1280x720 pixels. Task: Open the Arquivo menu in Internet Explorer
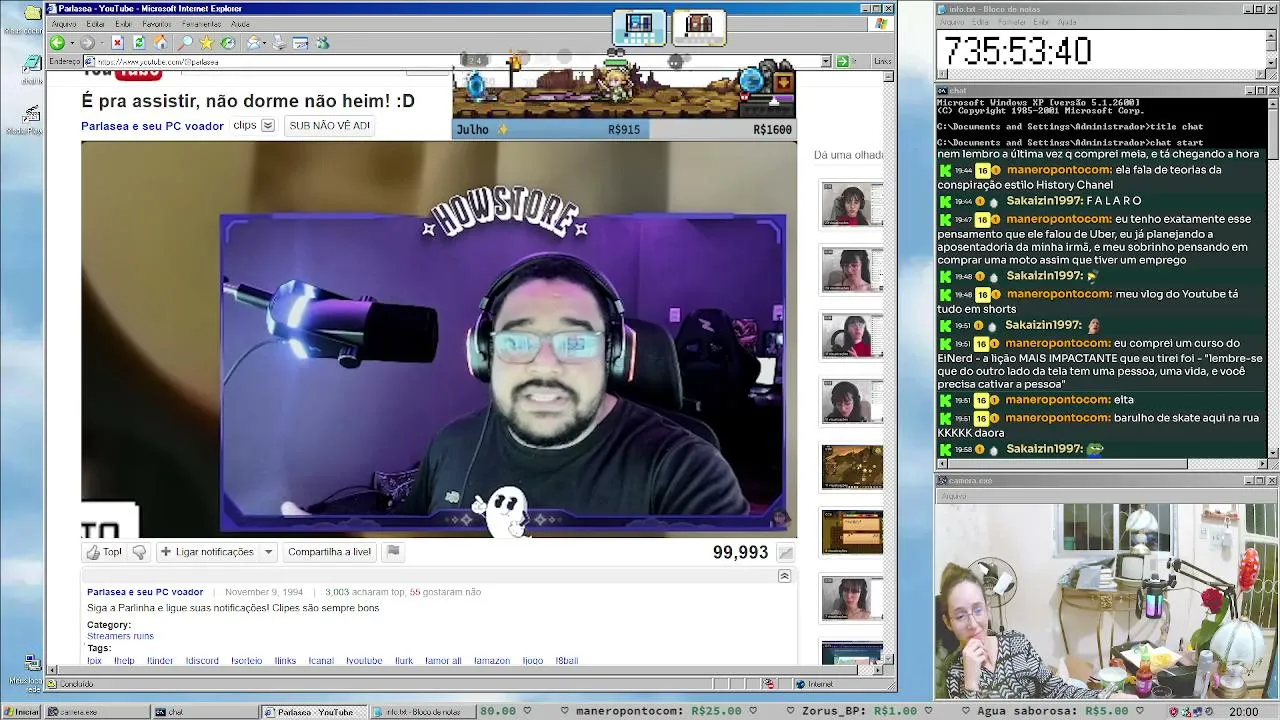(x=63, y=24)
